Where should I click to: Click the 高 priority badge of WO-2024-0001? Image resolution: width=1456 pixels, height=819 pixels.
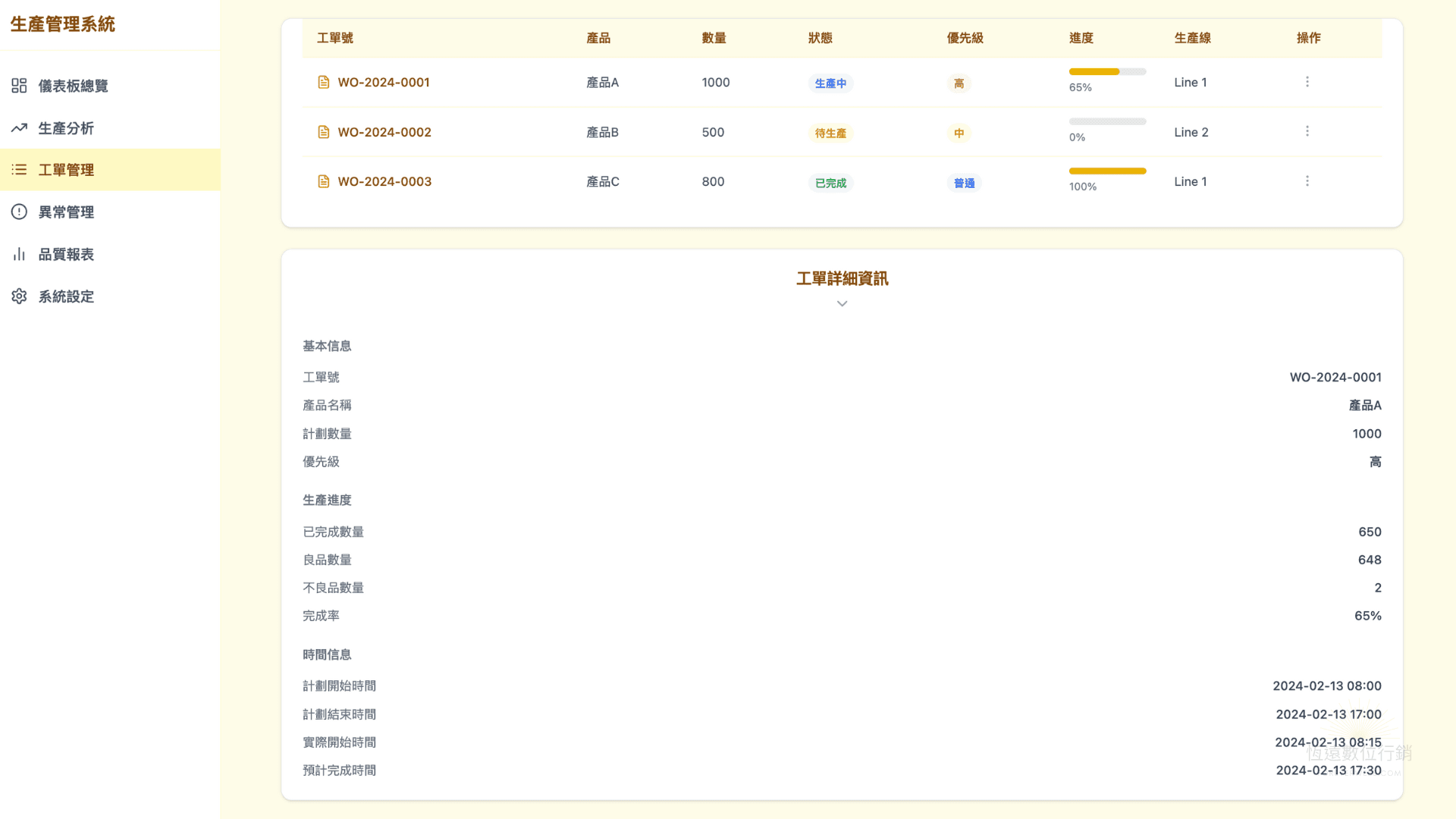[958, 83]
